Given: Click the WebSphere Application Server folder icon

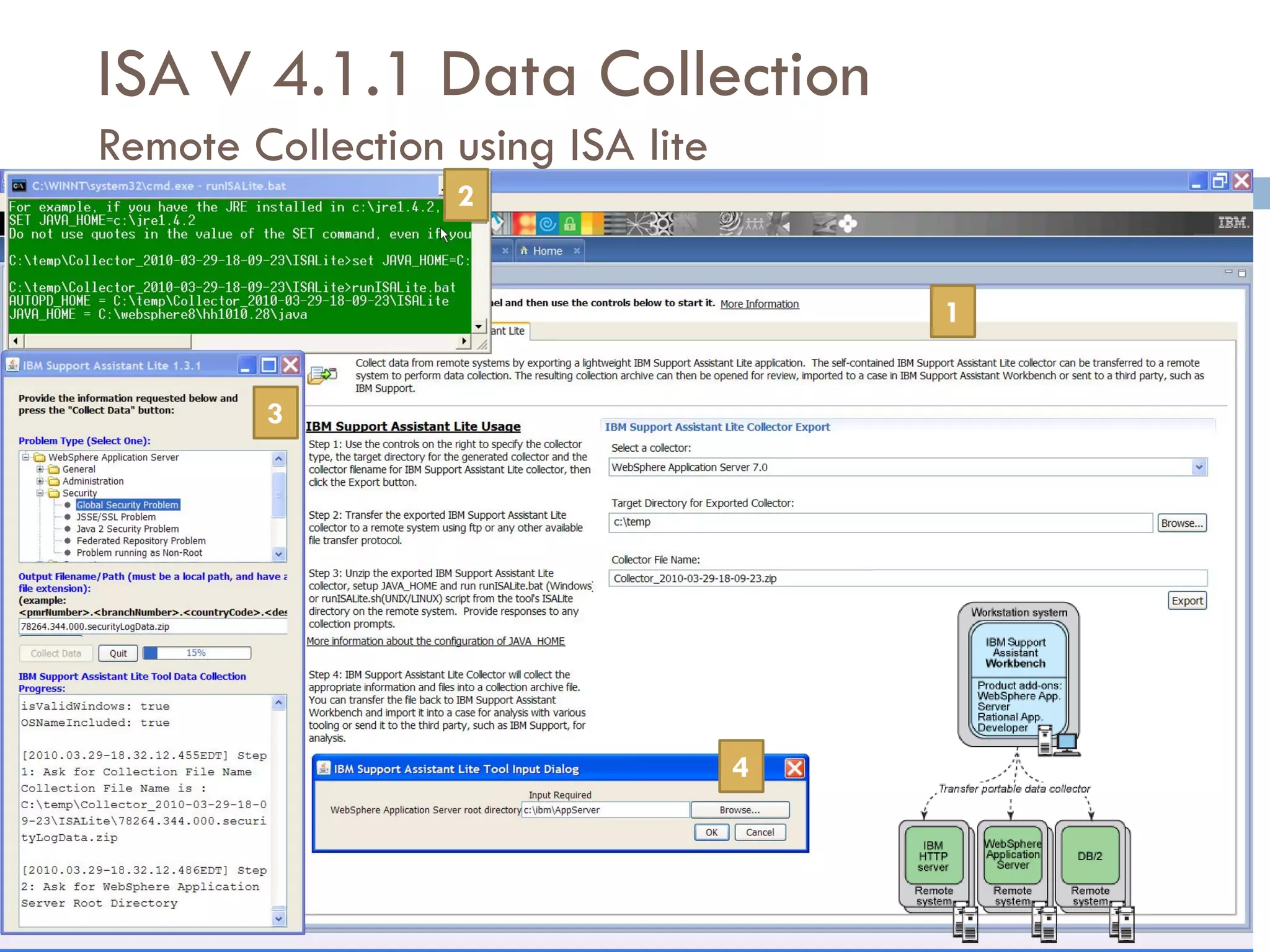Looking at the screenshot, I should click(40, 457).
